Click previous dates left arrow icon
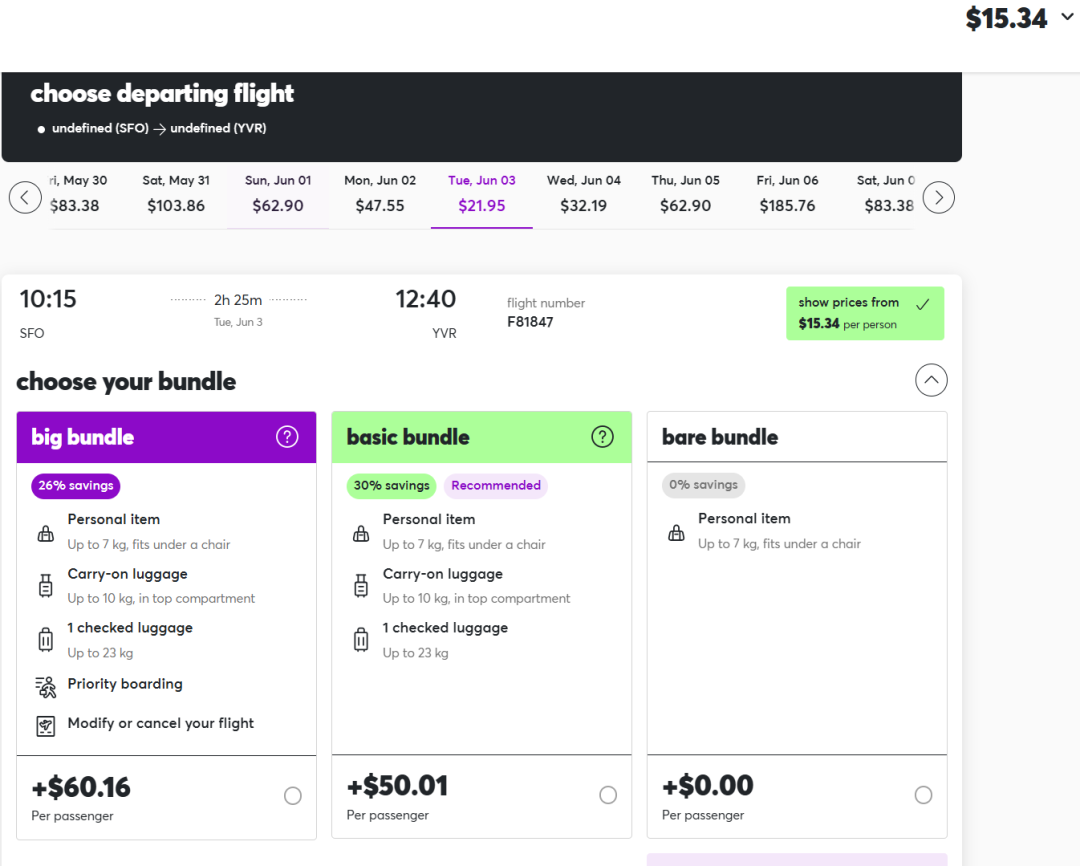 [25, 197]
